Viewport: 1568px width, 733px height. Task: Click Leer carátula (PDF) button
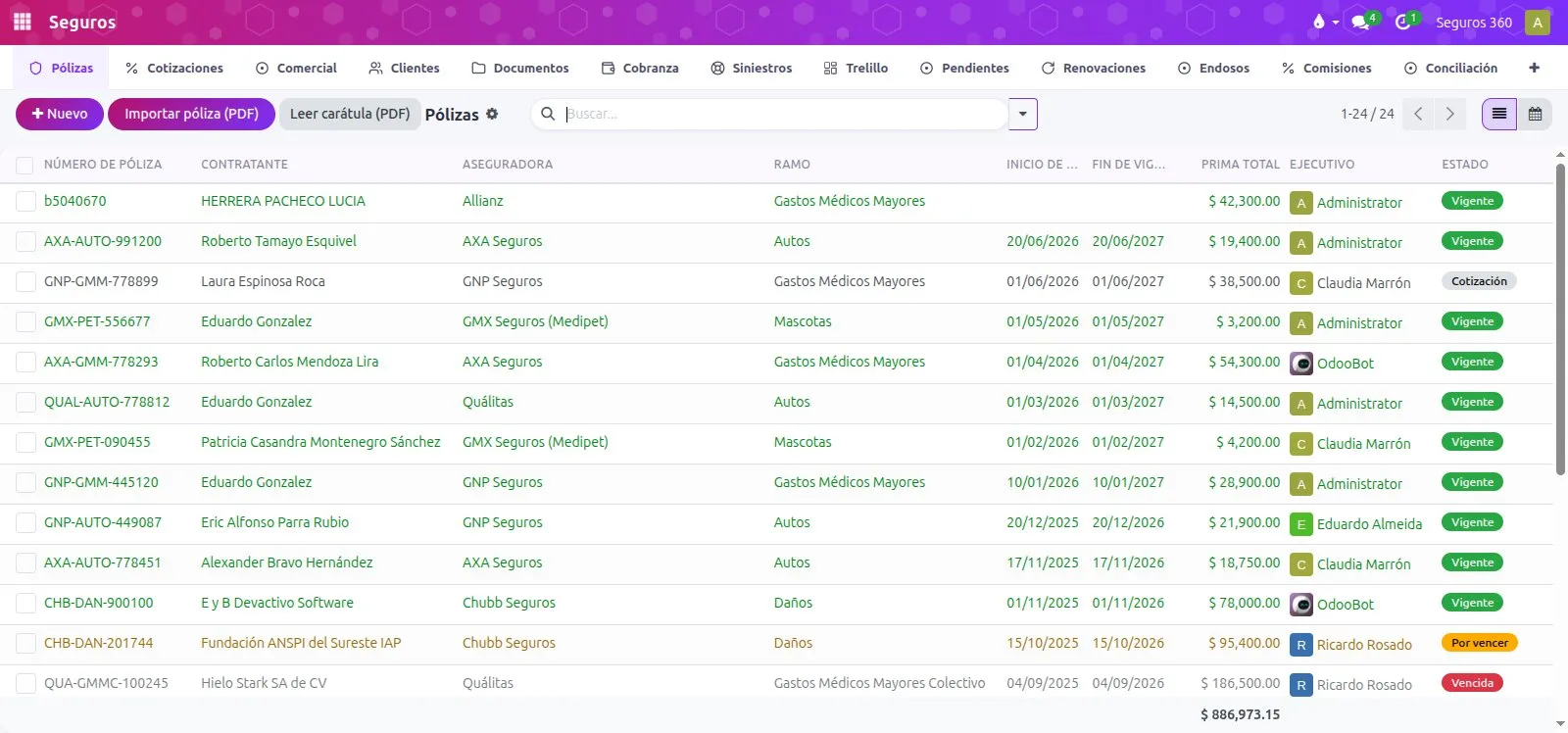pyautogui.click(x=350, y=114)
